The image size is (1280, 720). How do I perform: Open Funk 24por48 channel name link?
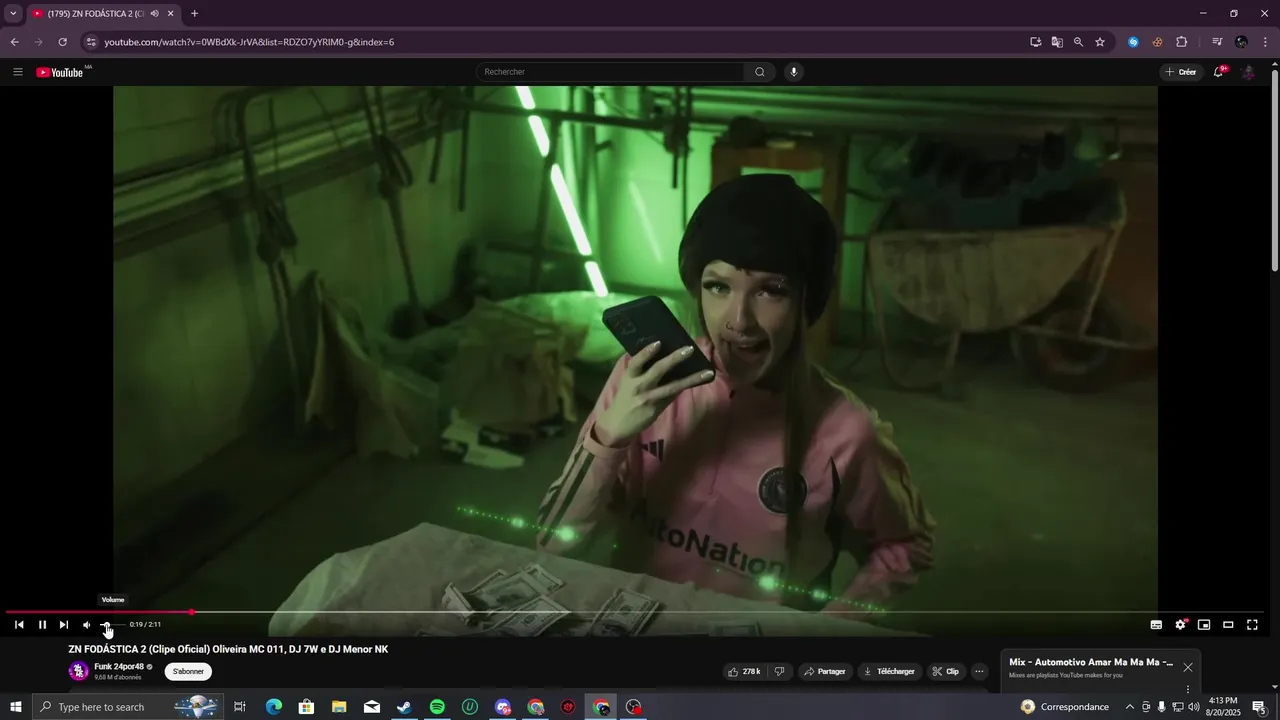pos(119,667)
